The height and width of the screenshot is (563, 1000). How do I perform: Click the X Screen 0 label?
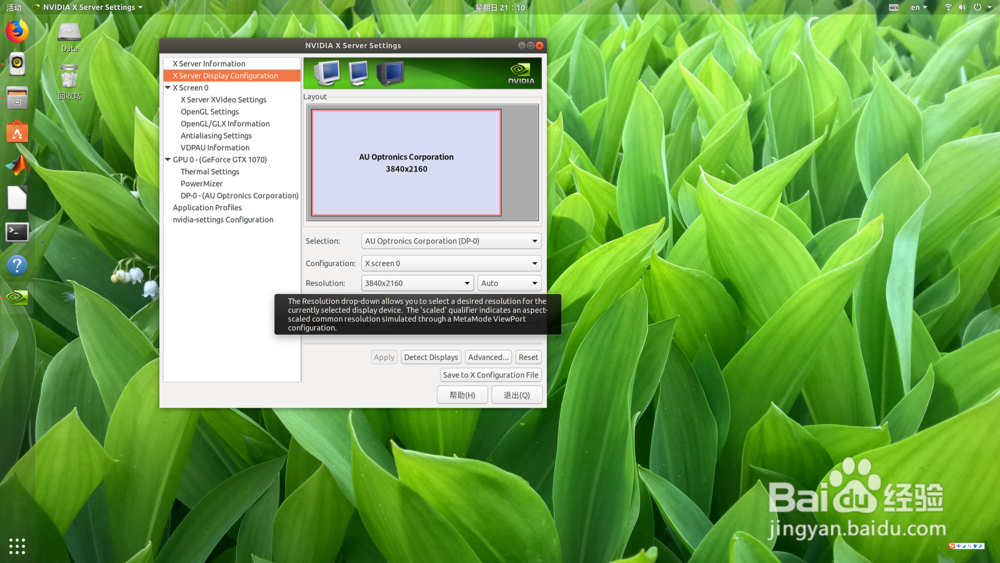pos(190,88)
